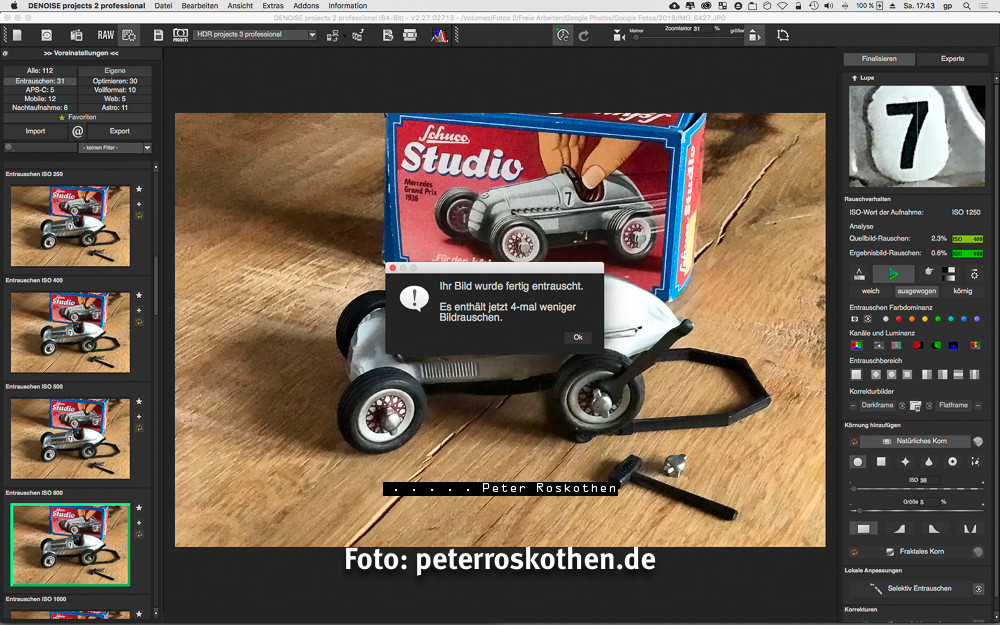
Task: Select the flat grain distribution curve
Action: click(x=863, y=528)
